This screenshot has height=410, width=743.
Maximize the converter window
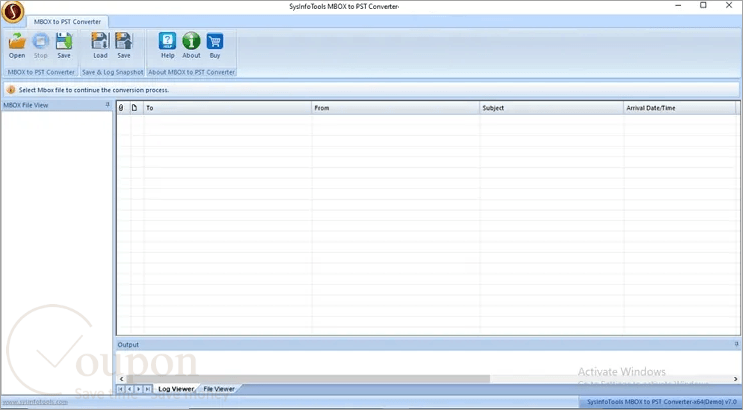point(703,5)
